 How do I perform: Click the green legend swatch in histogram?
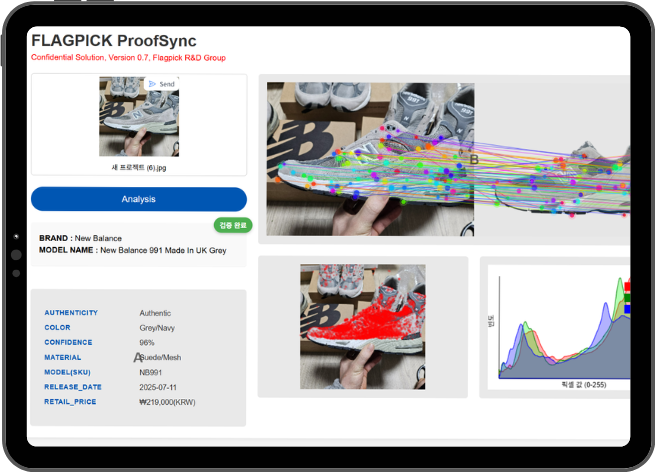pyautogui.click(x=627, y=298)
